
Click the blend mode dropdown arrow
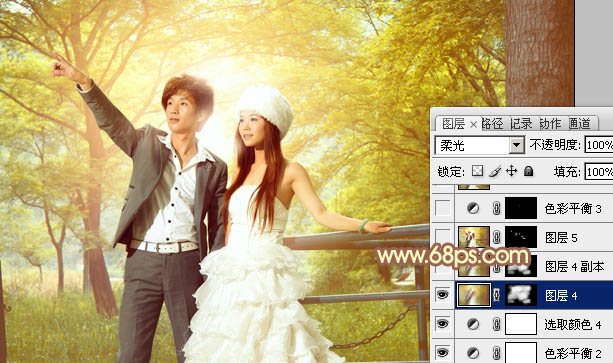(x=517, y=145)
